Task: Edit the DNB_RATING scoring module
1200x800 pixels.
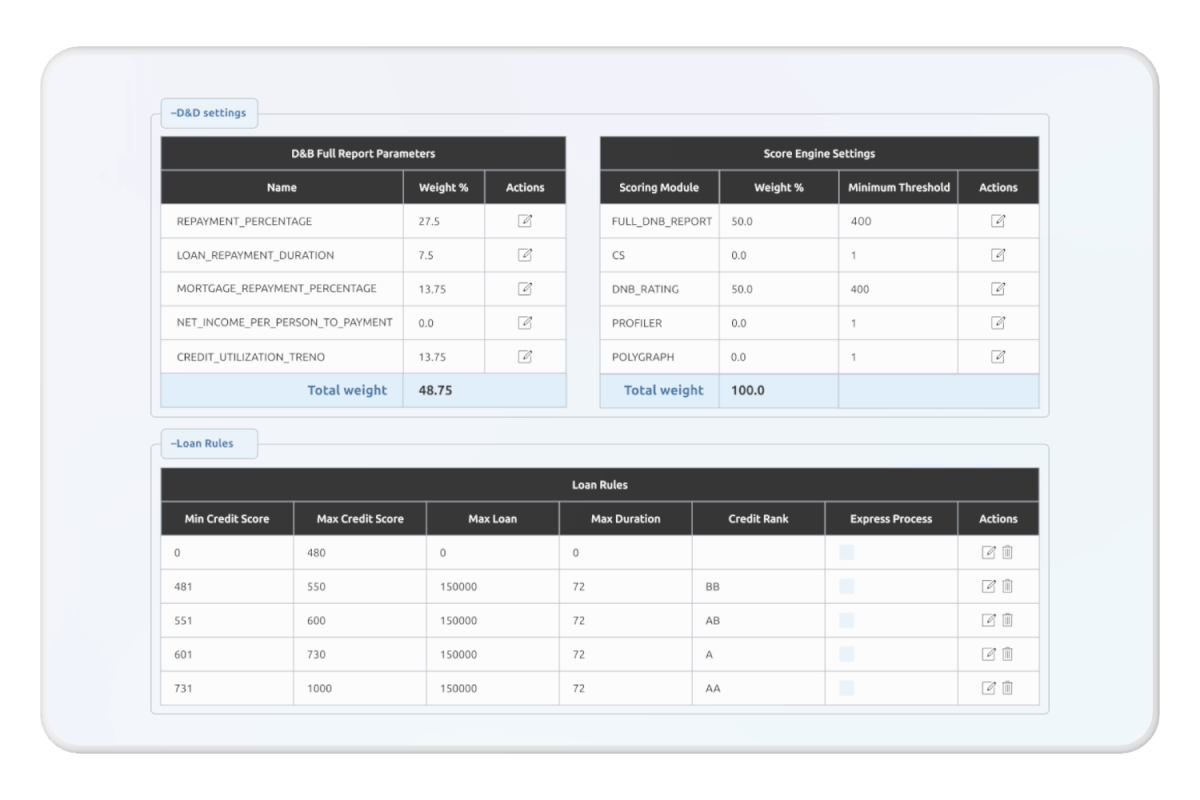Action: click(998, 289)
